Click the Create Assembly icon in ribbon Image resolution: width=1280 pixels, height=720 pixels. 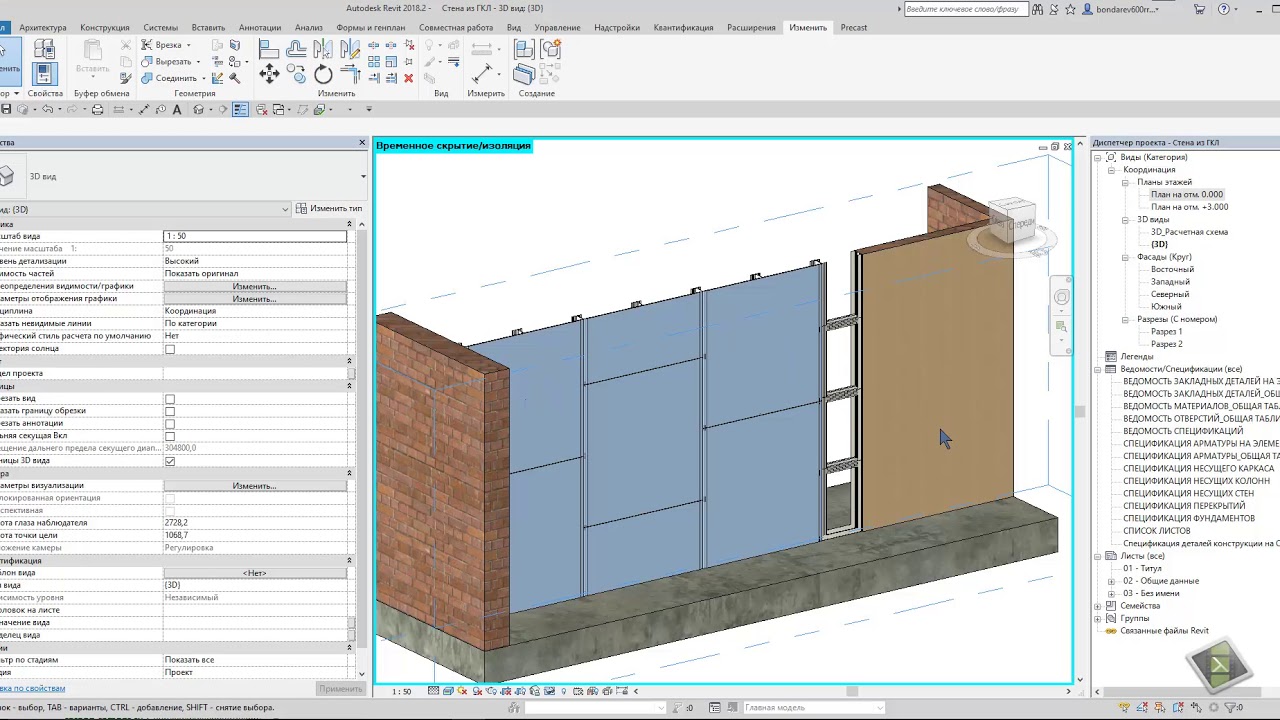coord(522,49)
